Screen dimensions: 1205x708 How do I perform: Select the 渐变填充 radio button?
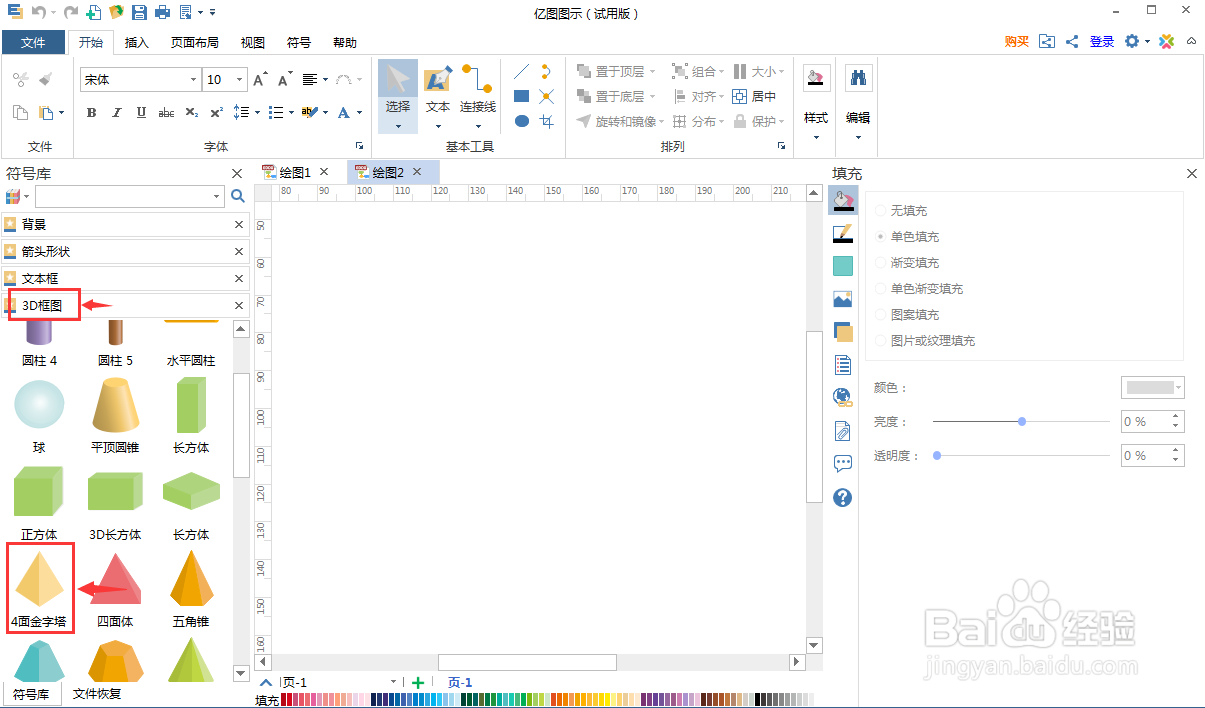(x=881, y=262)
